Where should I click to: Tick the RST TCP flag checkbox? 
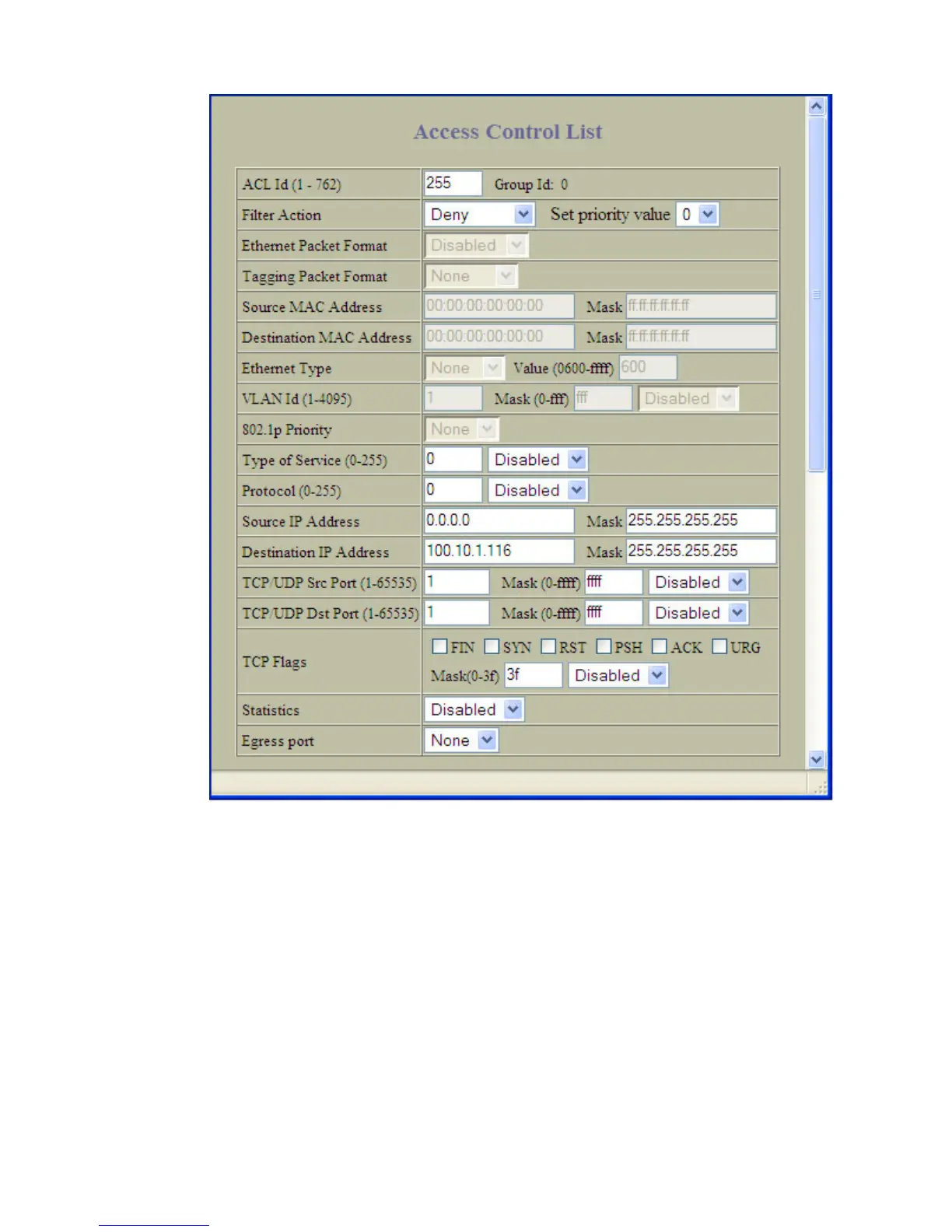[548, 646]
